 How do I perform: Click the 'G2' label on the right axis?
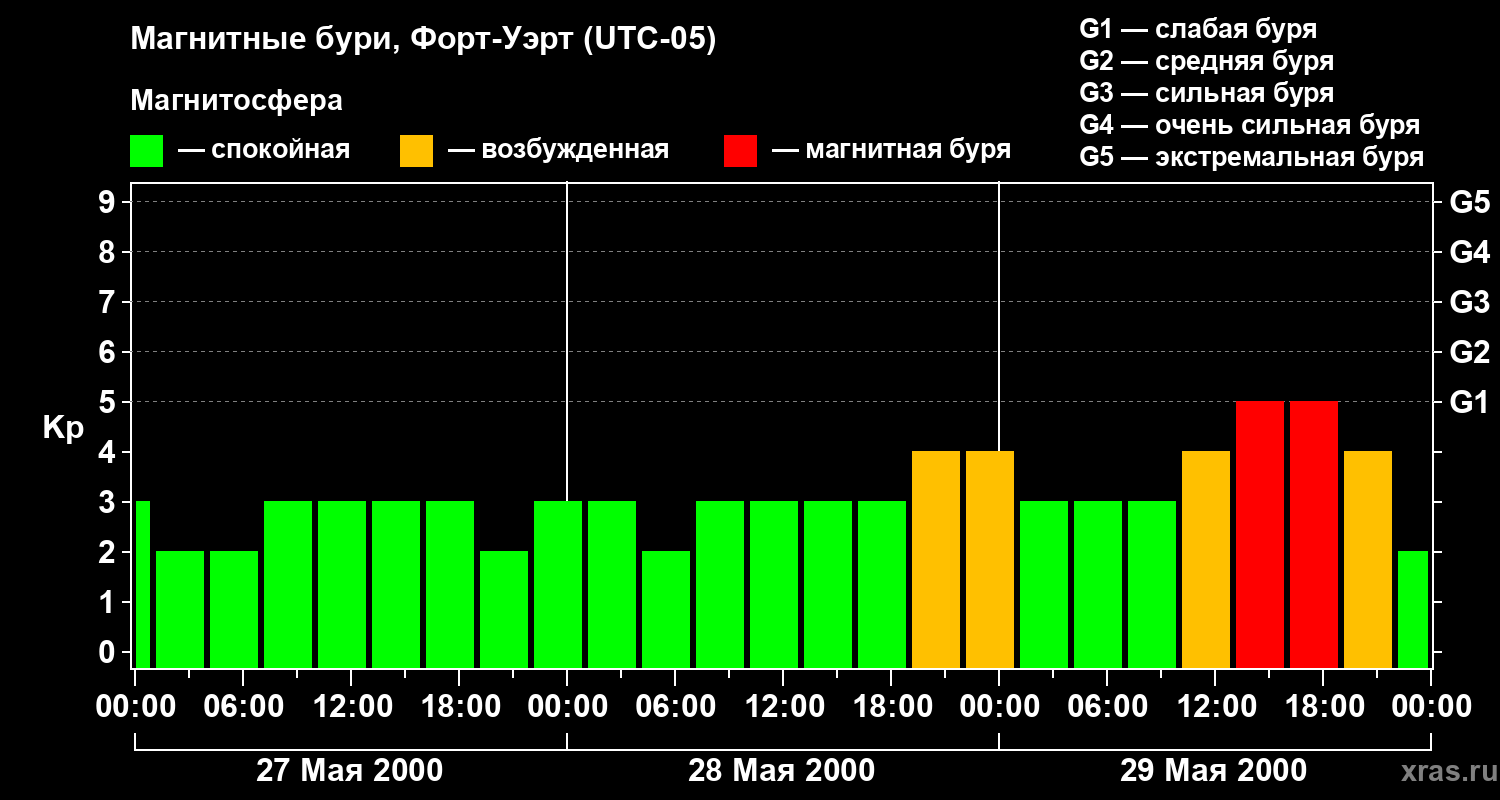pos(1469,352)
